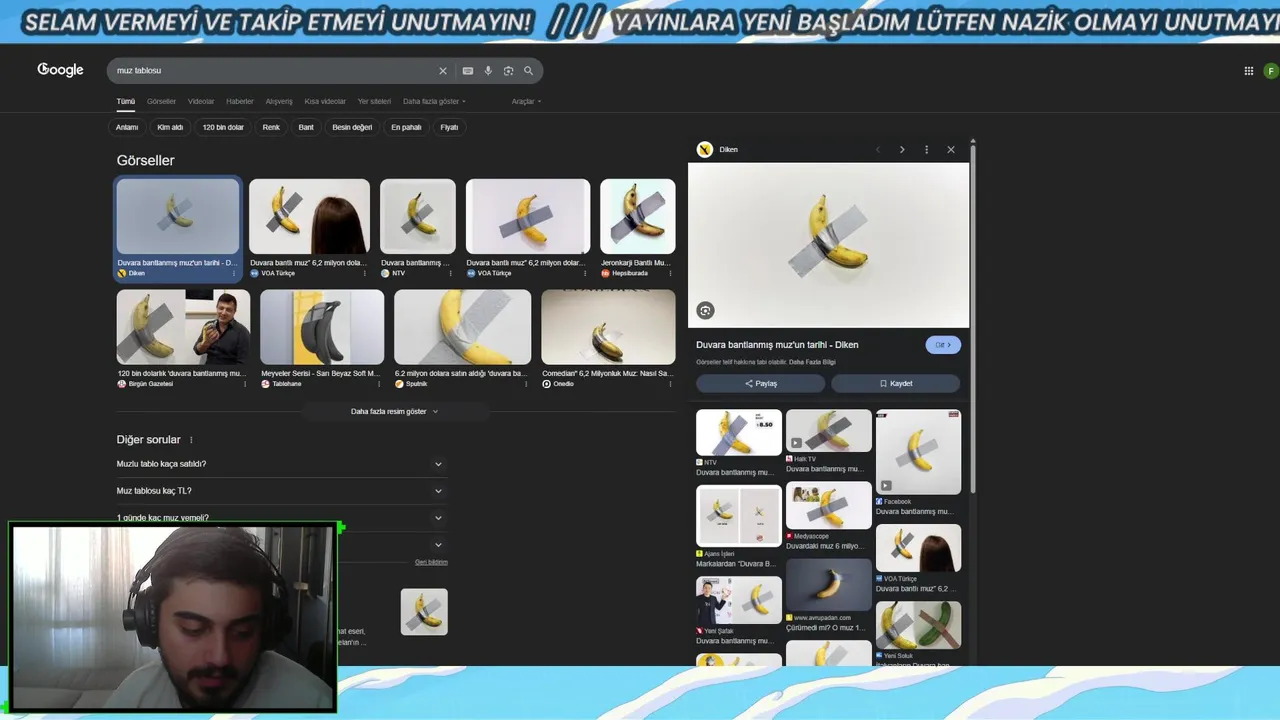1280x720 pixels.
Task: Open options dots beside Diğer sorular
Action: tap(191, 440)
